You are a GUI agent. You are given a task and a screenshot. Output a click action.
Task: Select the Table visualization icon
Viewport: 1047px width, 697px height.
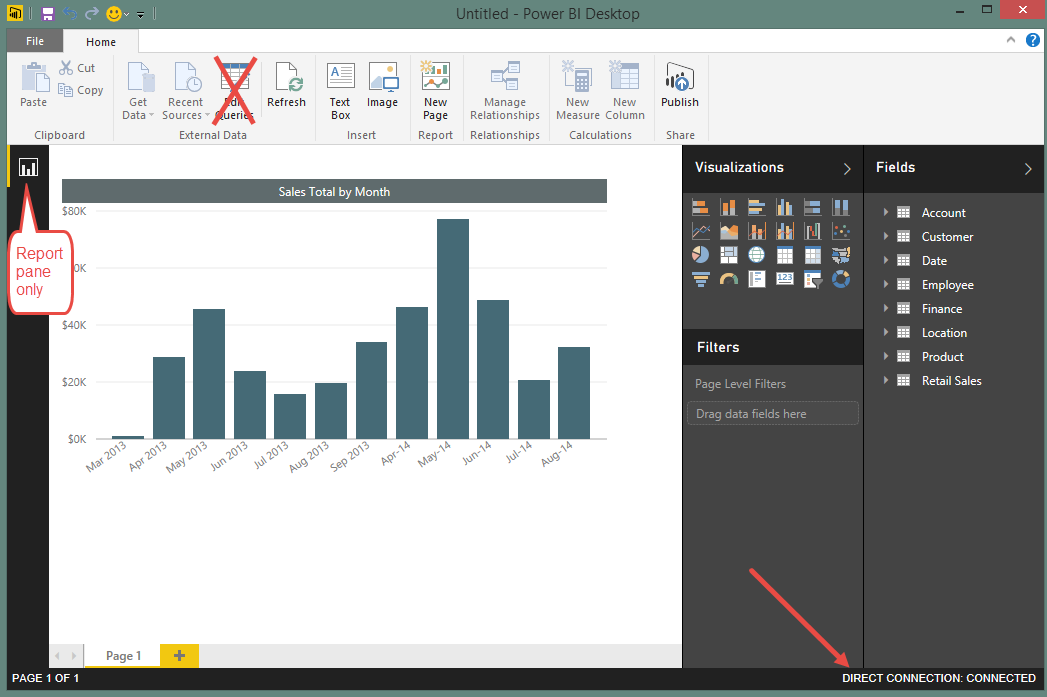pos(785,255)
